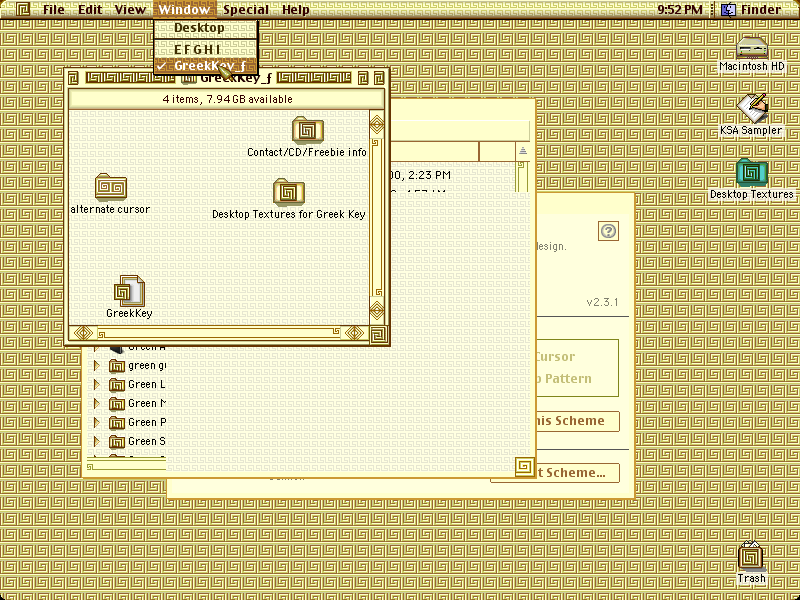Open the Special menu

(x=246, y=10)
